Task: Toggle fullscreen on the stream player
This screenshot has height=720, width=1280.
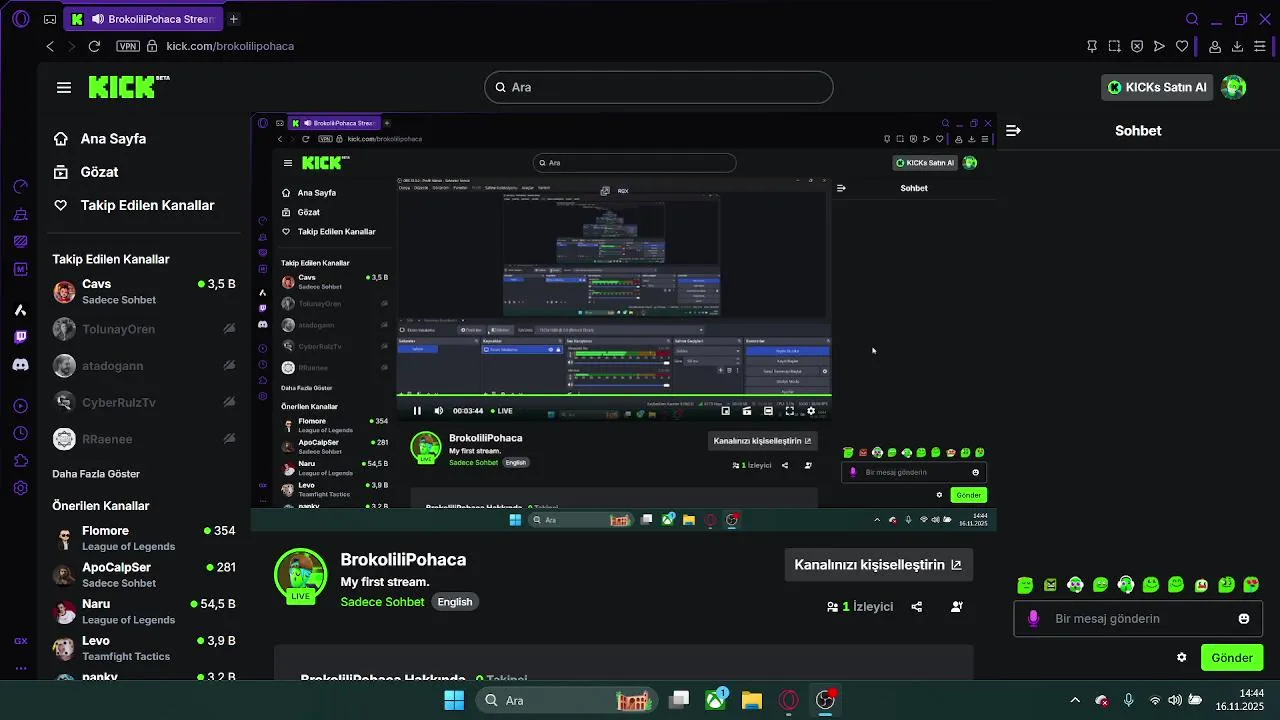Action: coord(789,410)
